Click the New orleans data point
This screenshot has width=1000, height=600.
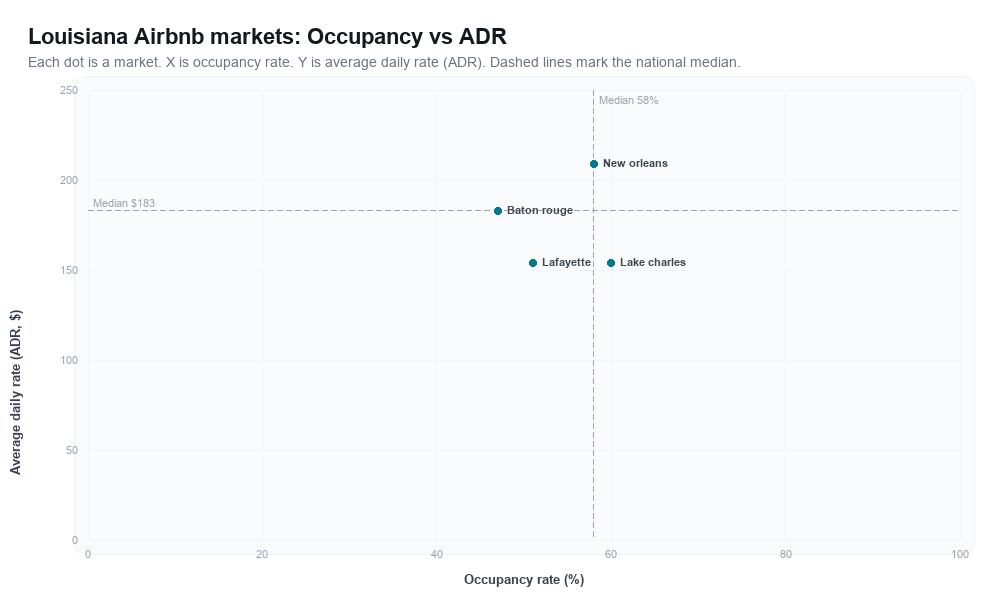pyautogui.click(x=594, y=164)
